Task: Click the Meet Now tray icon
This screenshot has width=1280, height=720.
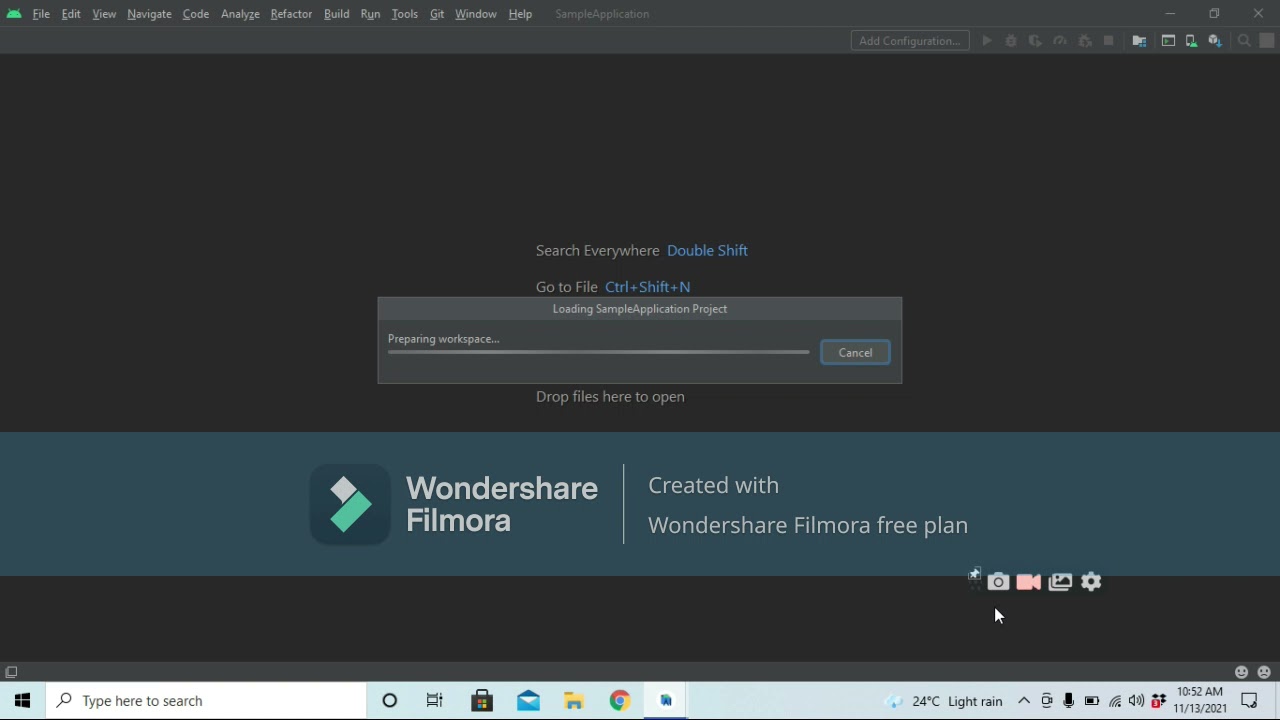Action: coord(1047,701)
